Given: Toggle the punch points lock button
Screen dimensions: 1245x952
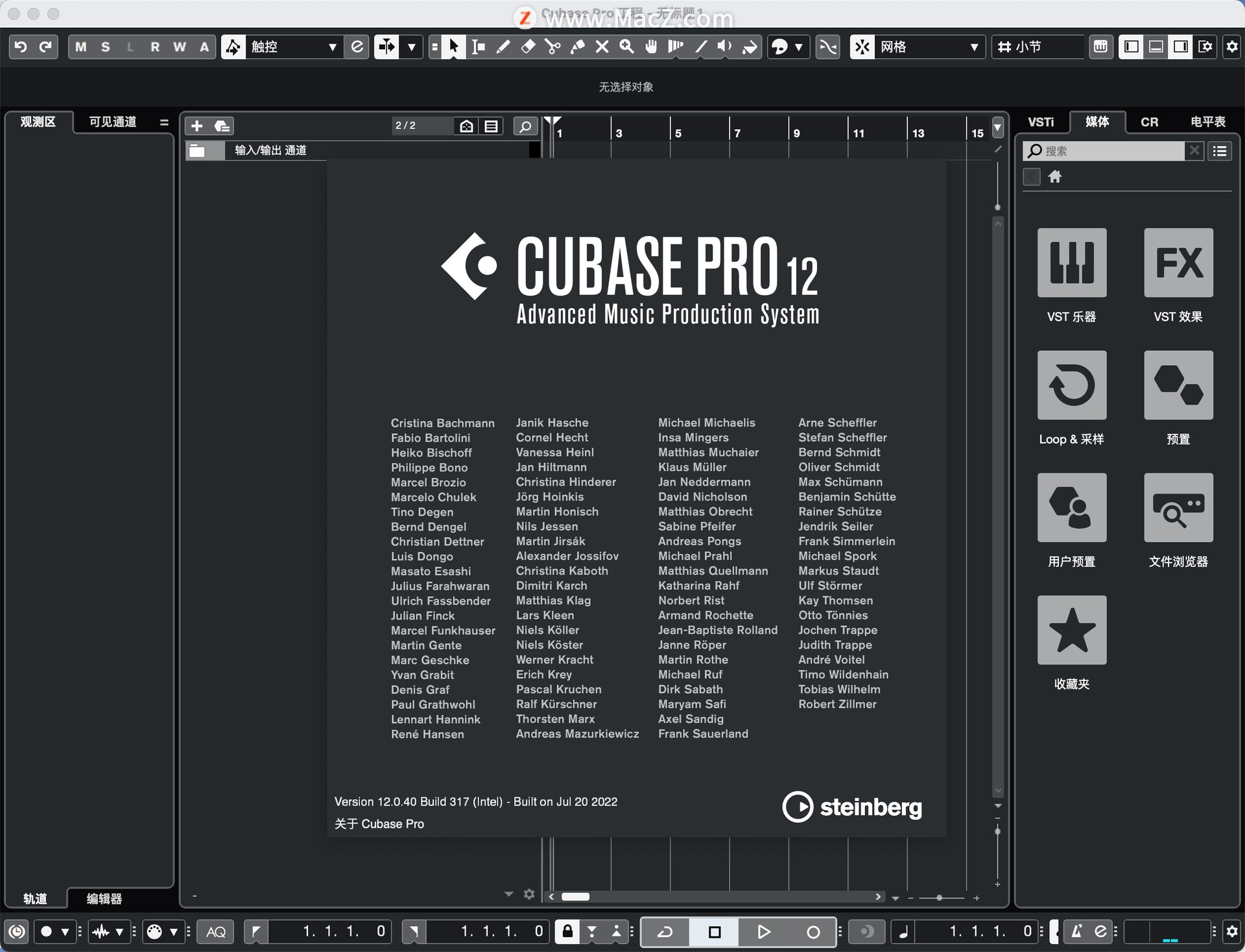Looking at the screenshot, I should (567, 932).
